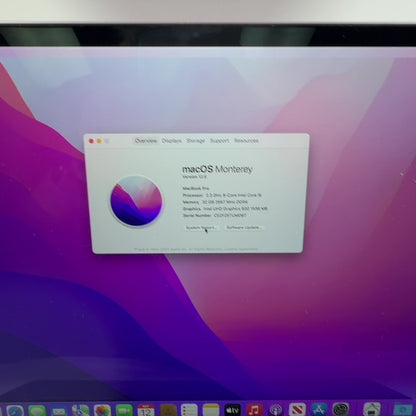Launch Messages app in dock
416x416 pixels.
pyautogui.click(x=37, y=411)
